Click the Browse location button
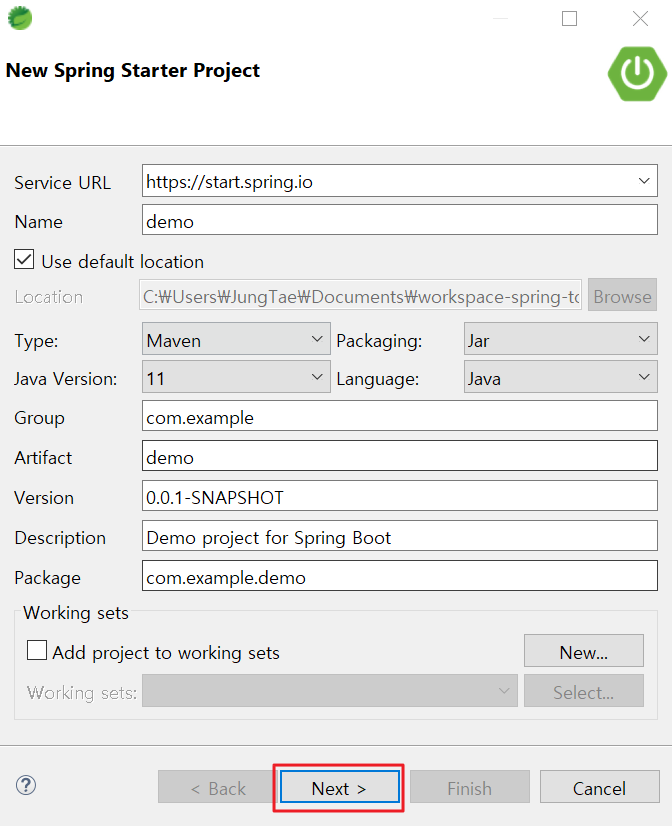This screenshot has width=672, height=826. click(x=622, y=295)
